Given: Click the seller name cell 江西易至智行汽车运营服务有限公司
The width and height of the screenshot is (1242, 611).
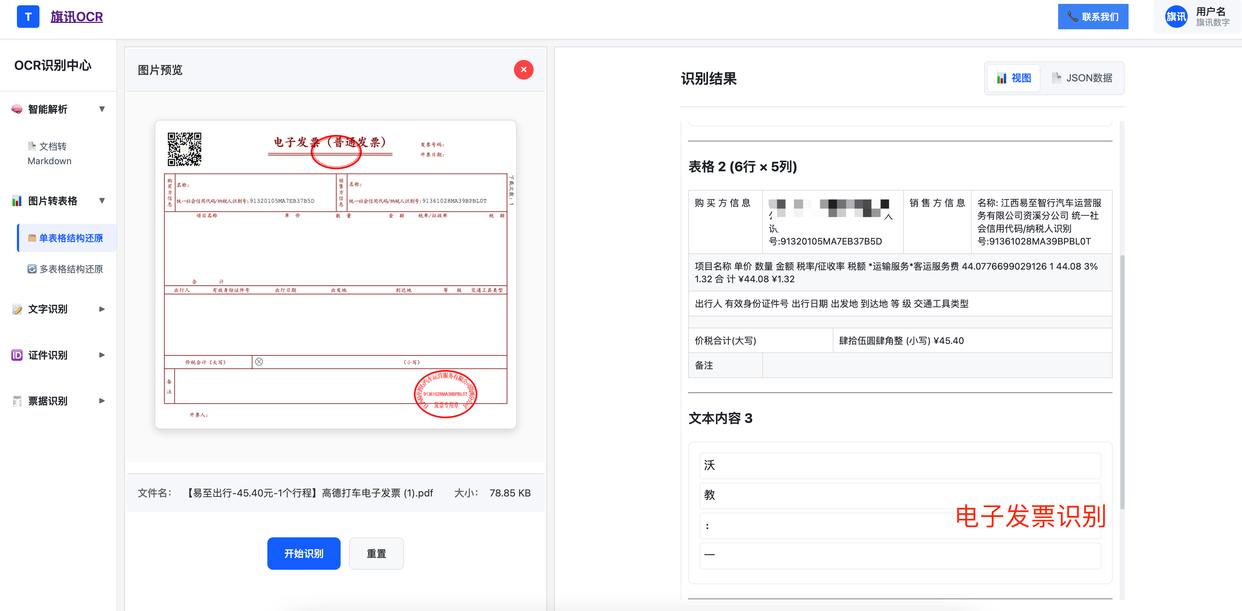Looking at the screenshot, I should (1042, 222).
